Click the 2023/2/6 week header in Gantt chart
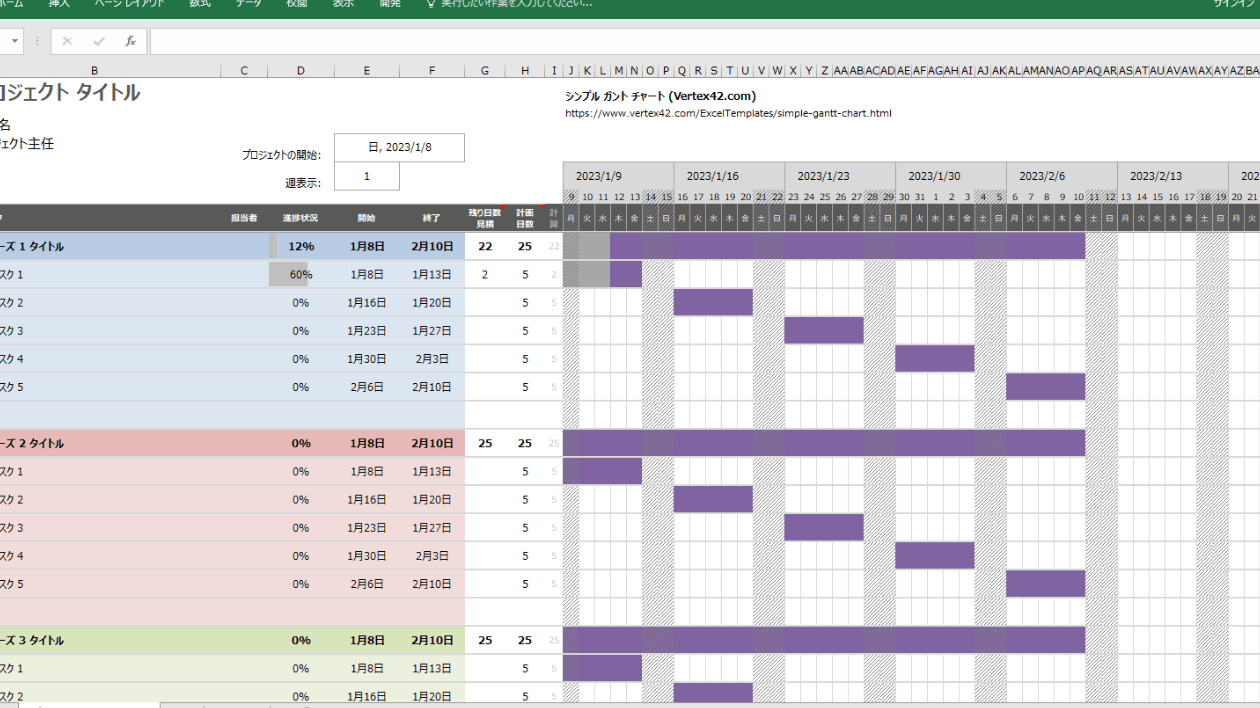Image resolution: width=1260 pixels, height=708 pixels. [1062, 176]
